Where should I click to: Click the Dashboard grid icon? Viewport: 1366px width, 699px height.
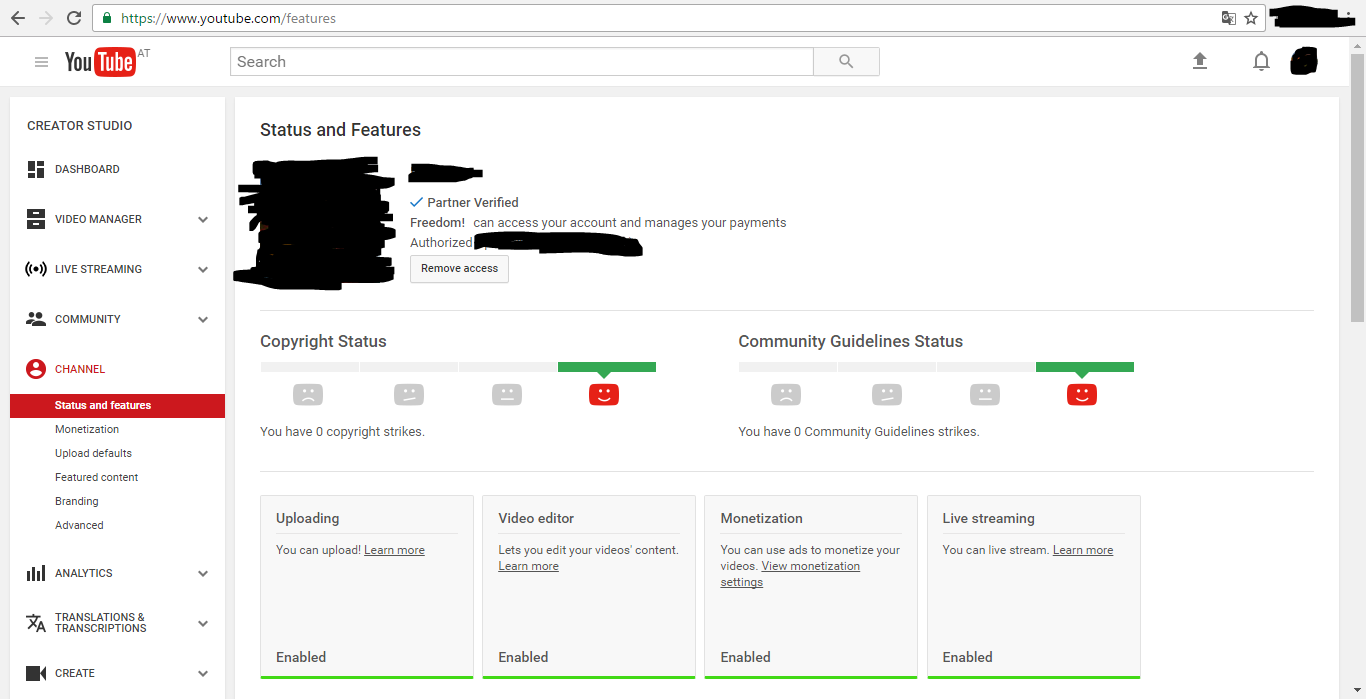(36, 169)
